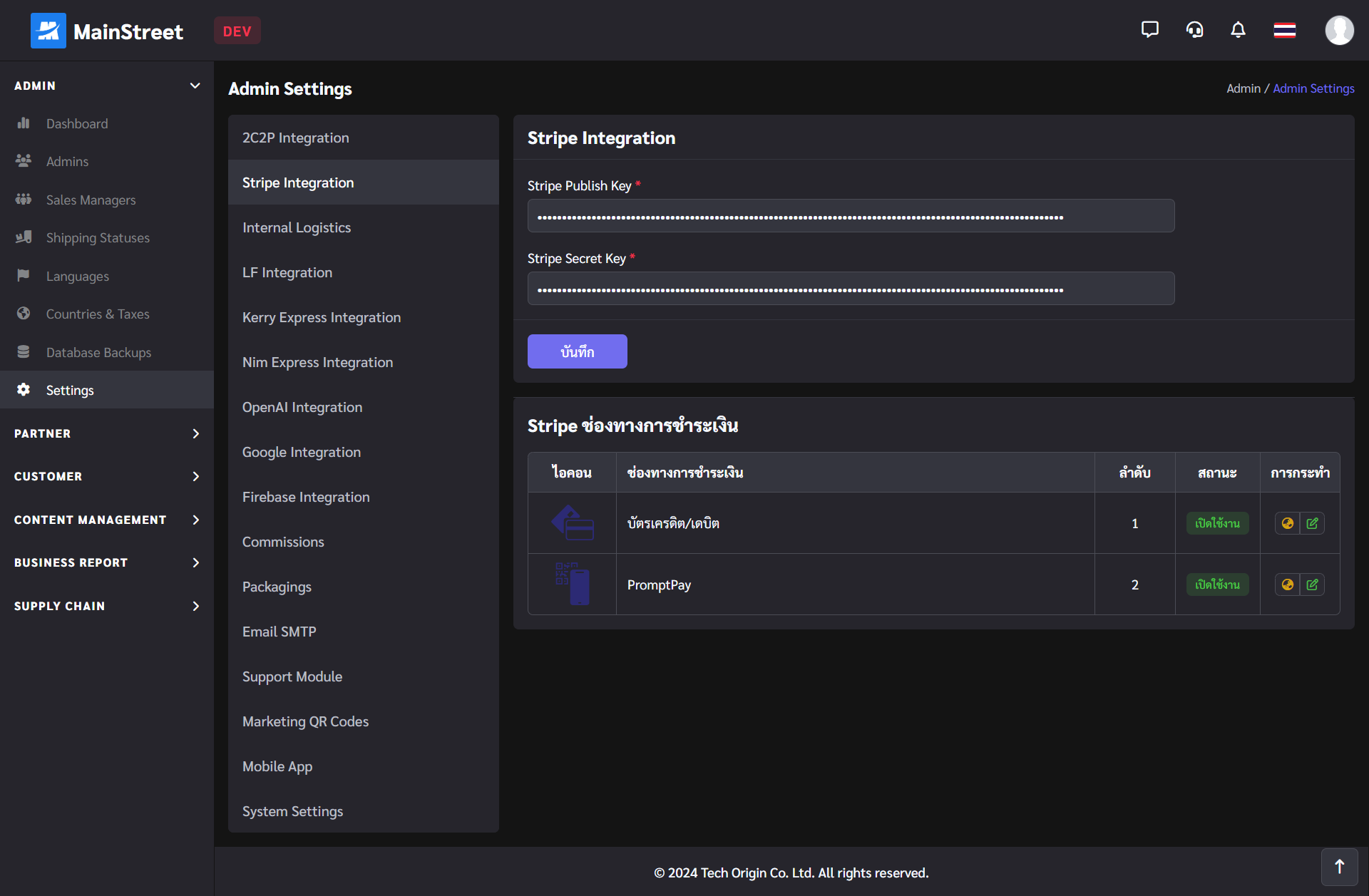Open OpenAI Integration settings
Image resolution: width=1369 pixels, height=896 pixels.
(x=364, y=407)
